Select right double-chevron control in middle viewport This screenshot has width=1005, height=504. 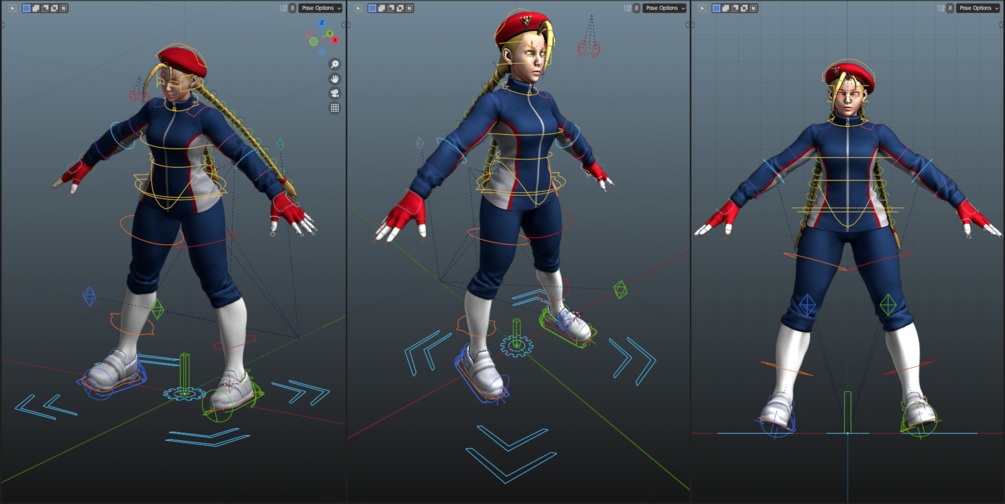(633, 361)
